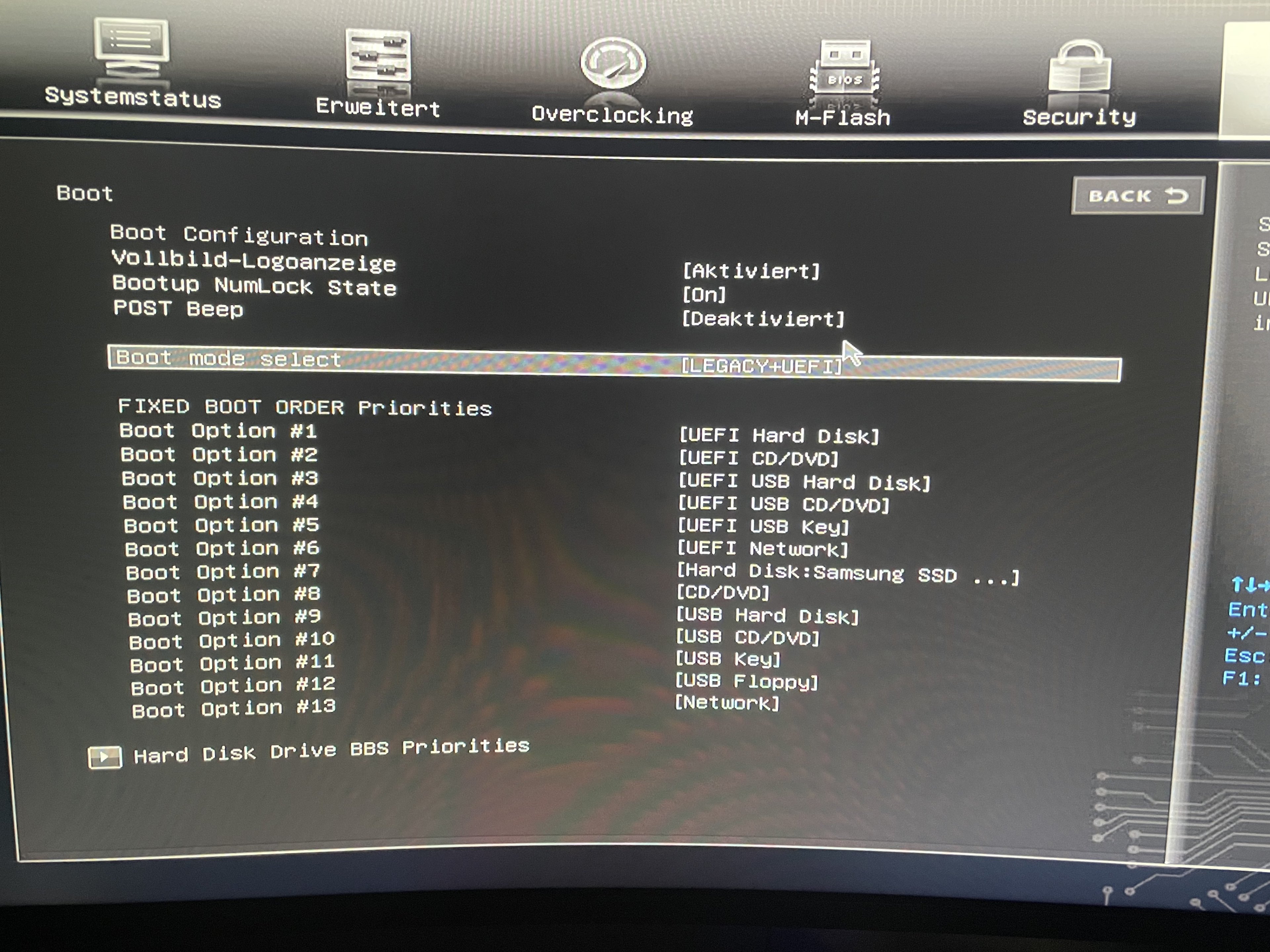
Task: Open Hard Disk Drive BBS Priorities
Action: pos(331,751)
